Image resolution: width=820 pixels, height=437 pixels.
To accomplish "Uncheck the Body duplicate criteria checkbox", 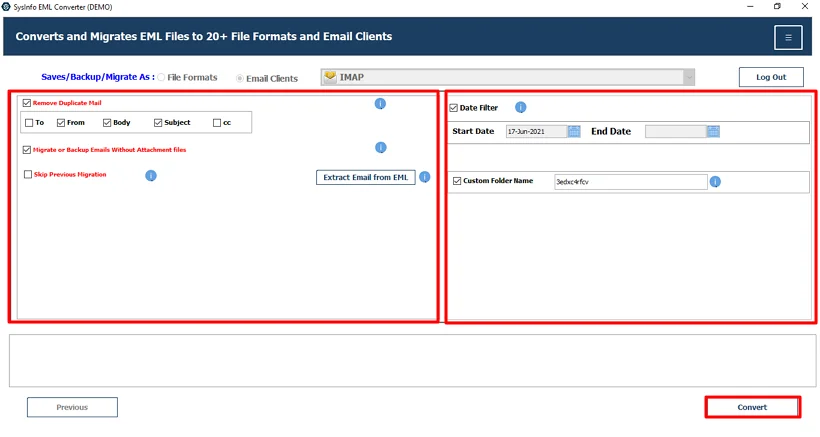I will [x=107, y=123].
